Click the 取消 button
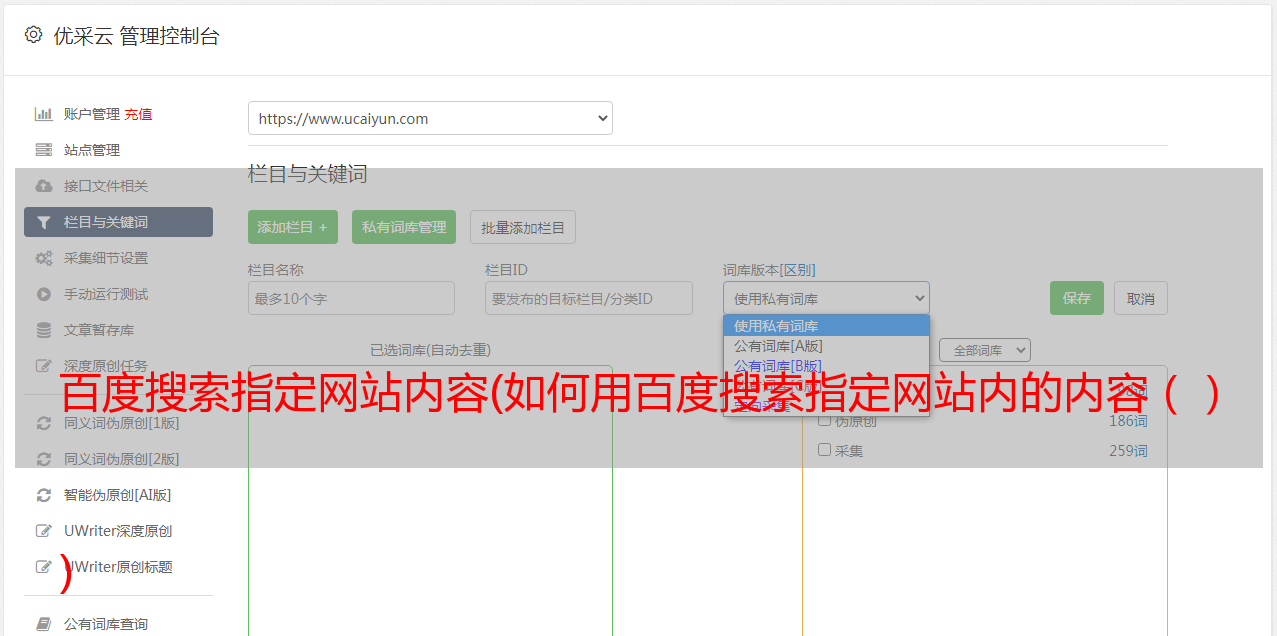This screenshot has height=636, width=1277. pyautogui.click(x=1141, y=298)
